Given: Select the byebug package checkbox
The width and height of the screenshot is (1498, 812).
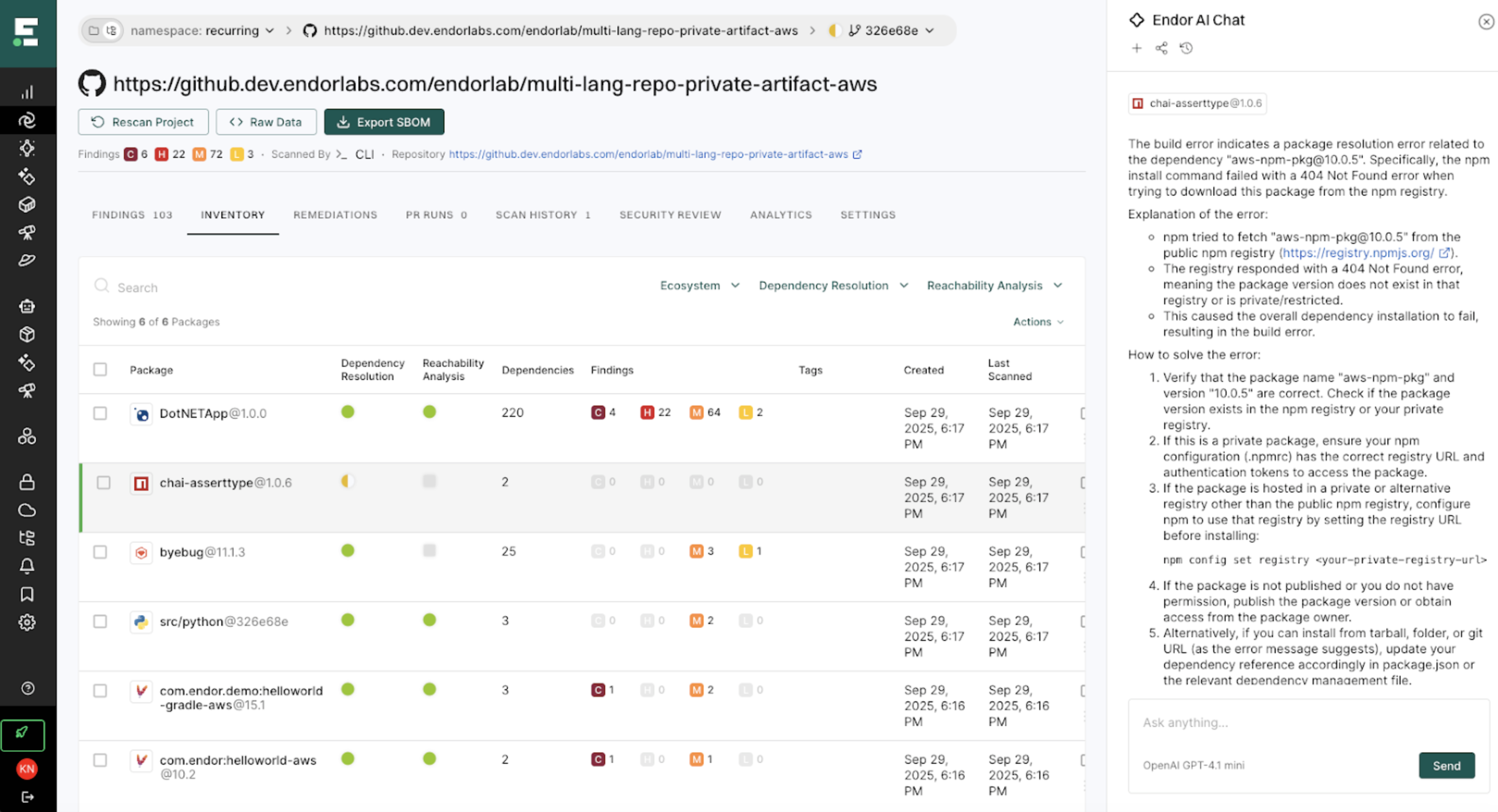Looking at the screenshot, I should (x=100, y=552).
